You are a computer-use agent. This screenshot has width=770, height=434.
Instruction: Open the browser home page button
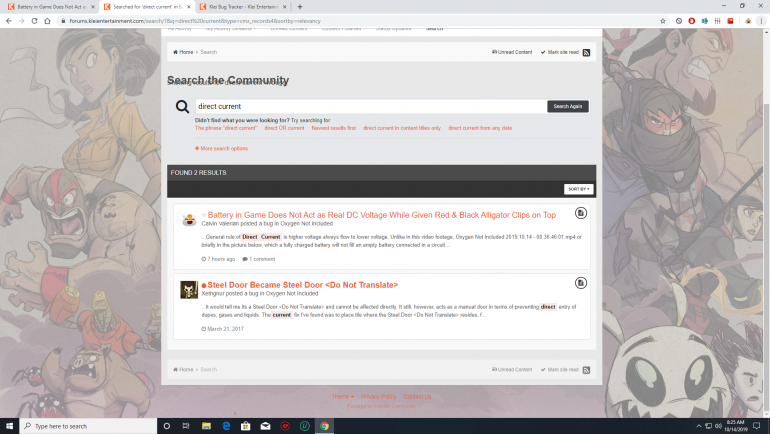tap(47, 21)
